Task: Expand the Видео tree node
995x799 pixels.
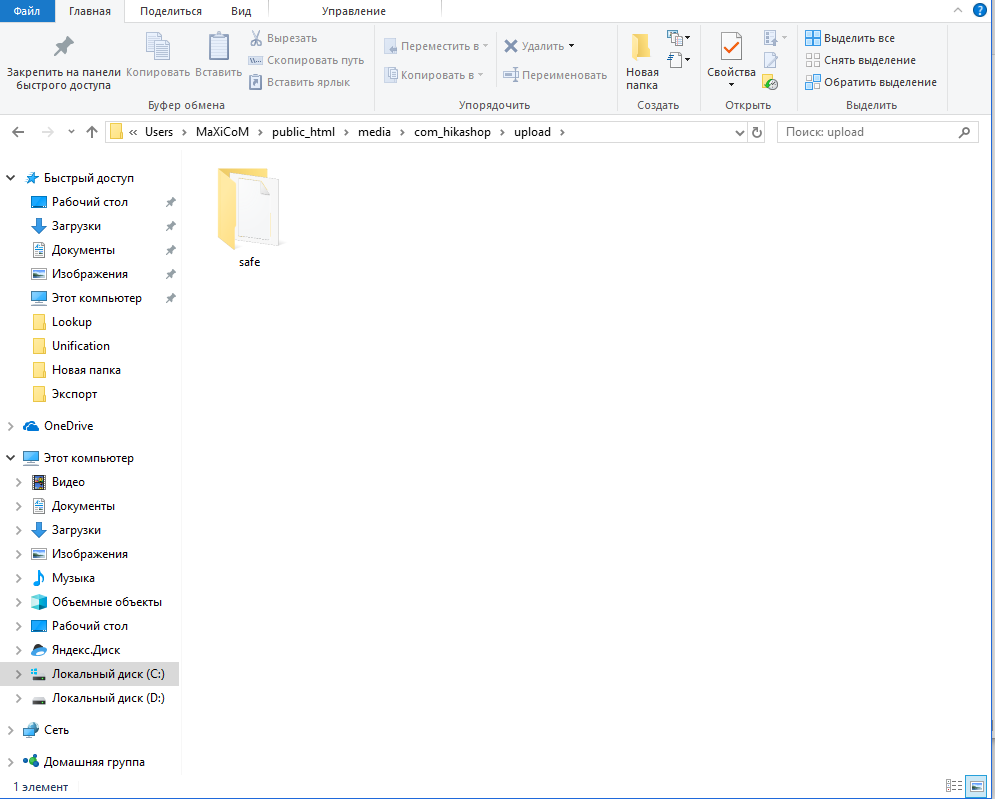Action: pos(19,482)
